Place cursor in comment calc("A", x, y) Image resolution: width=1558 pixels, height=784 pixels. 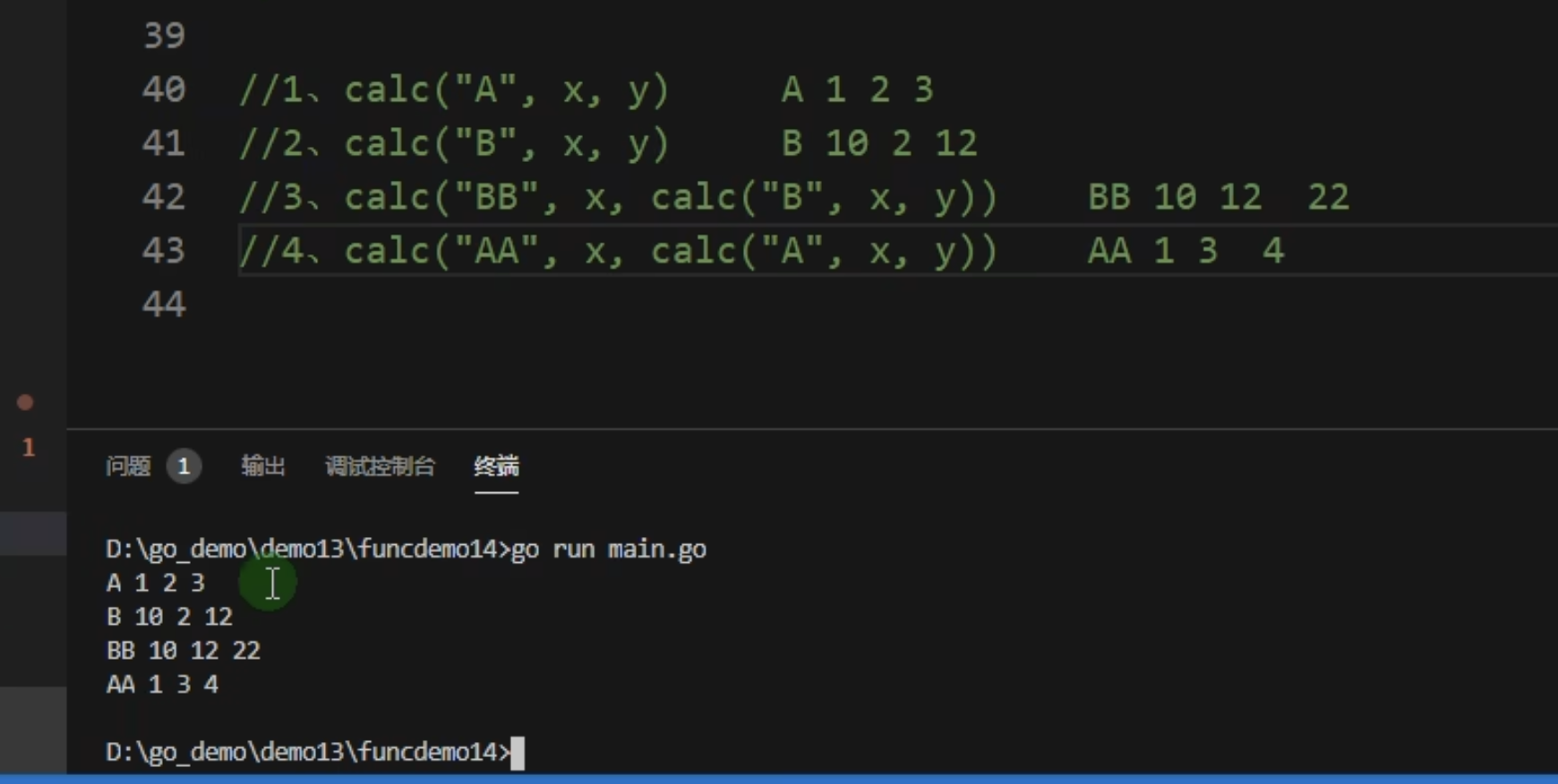point(507,89)
